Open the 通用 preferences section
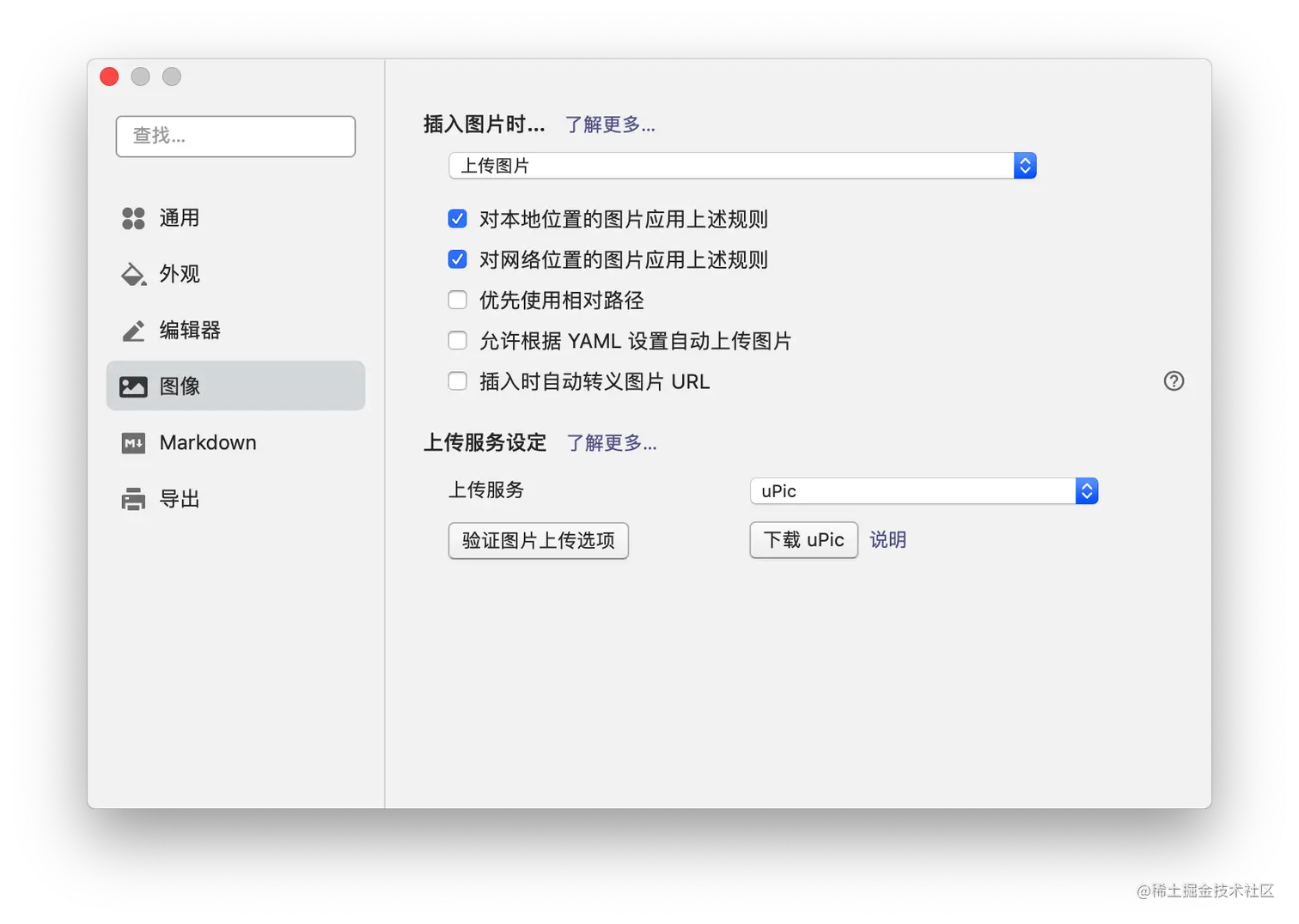This screenshot has width=1299, height=924. (x=235, y=218)
